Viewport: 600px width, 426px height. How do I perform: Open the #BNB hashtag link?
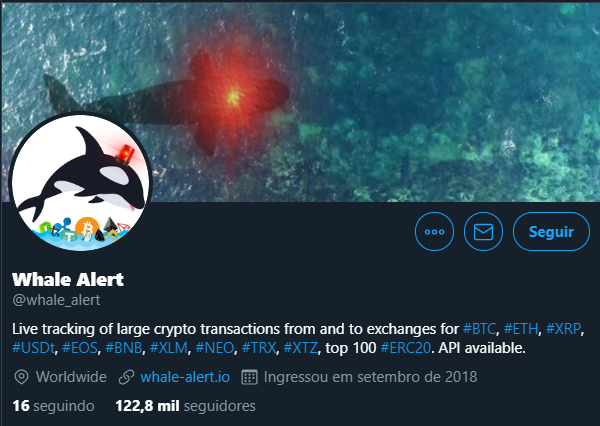[x=124, y=348]
